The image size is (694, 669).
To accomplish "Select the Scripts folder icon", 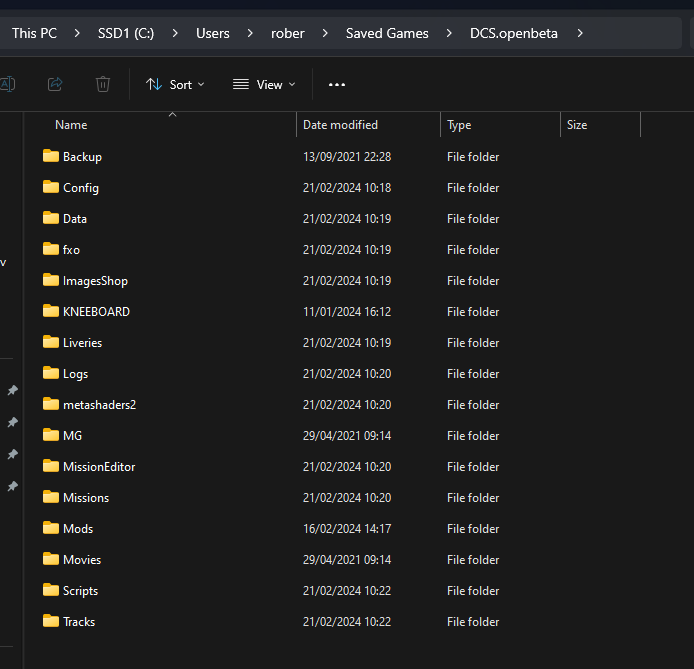I will tap(50, 590).
